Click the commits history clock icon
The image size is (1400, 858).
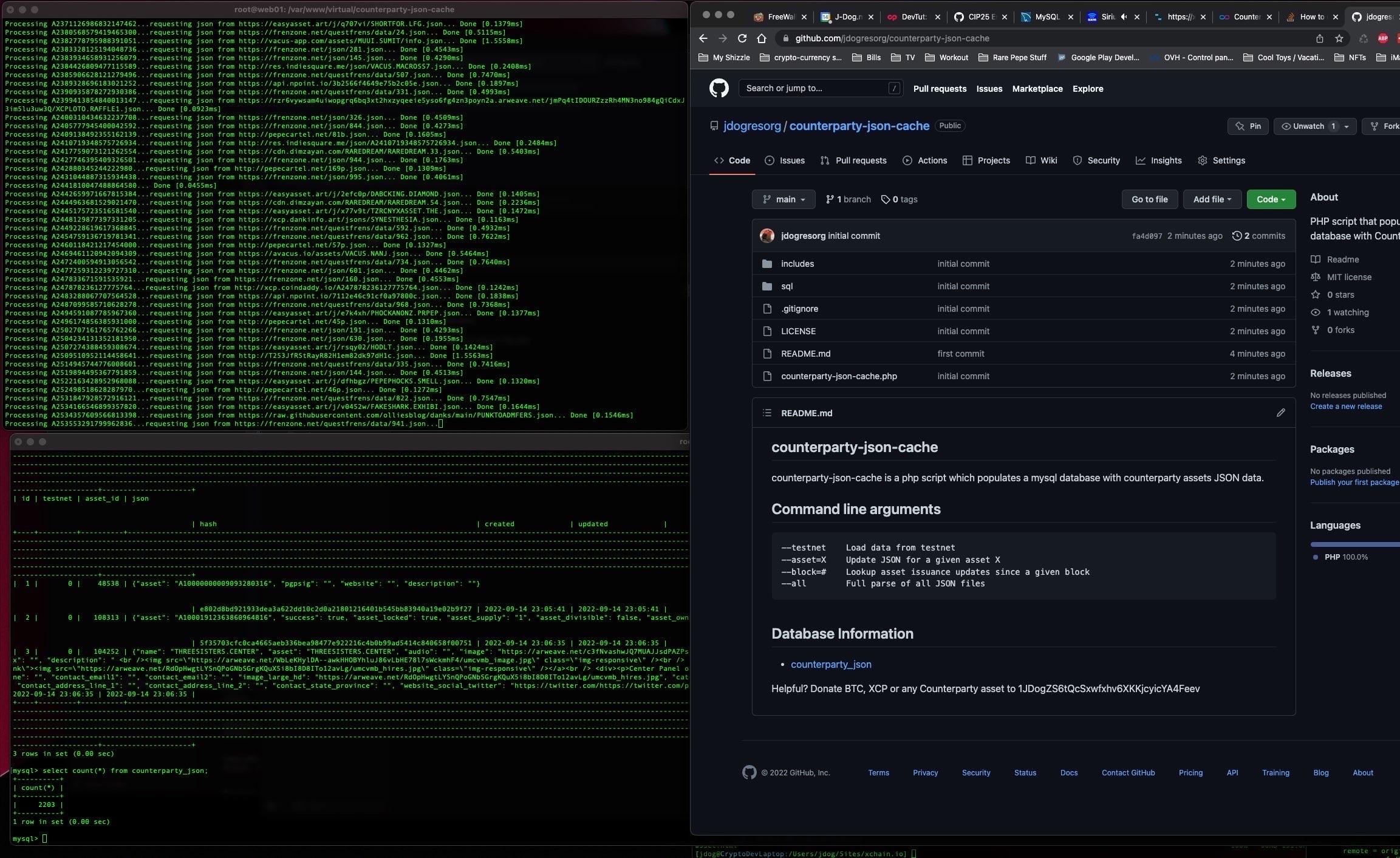point(1237,236)
